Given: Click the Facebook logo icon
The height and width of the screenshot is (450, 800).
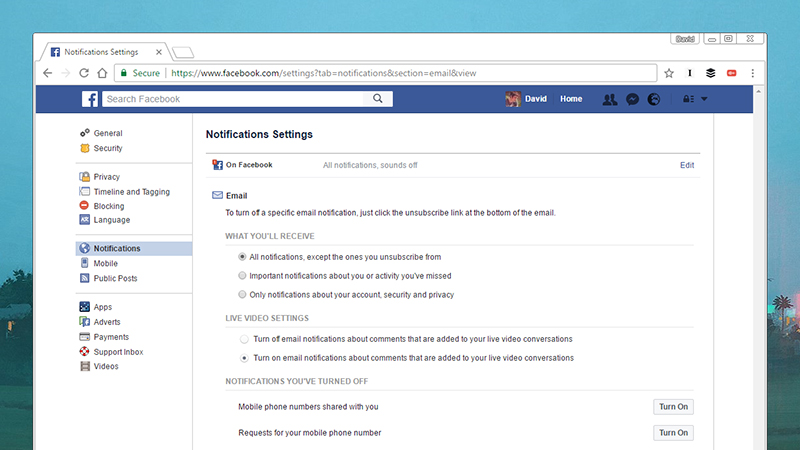Looking at the screenshot, I should [90, 99].
